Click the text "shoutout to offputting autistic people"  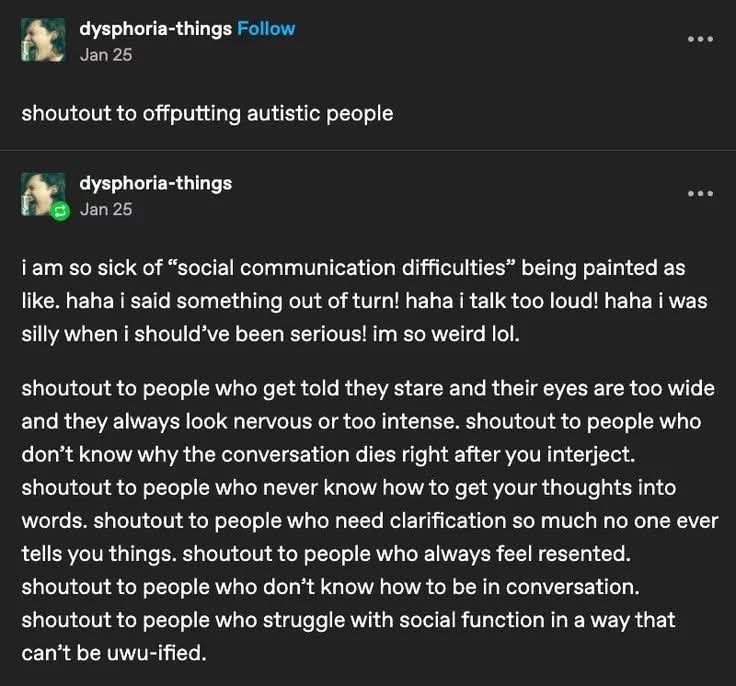click(x=207, y=114)
